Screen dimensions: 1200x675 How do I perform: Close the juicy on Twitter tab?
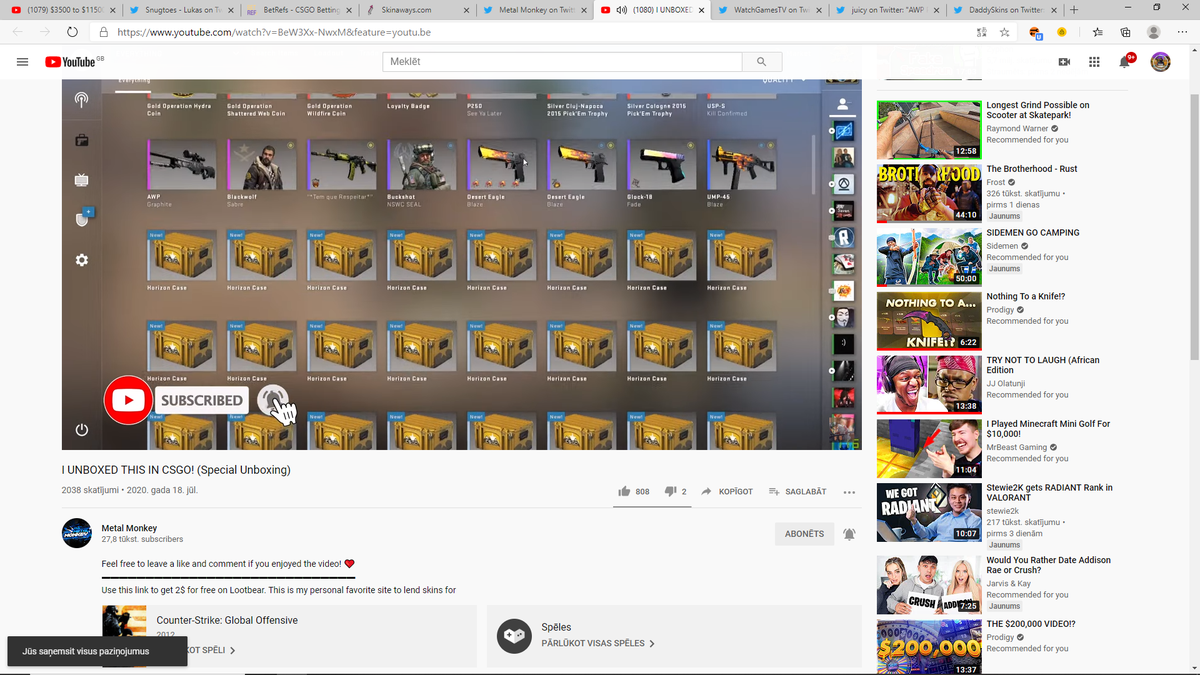(935, 10)
